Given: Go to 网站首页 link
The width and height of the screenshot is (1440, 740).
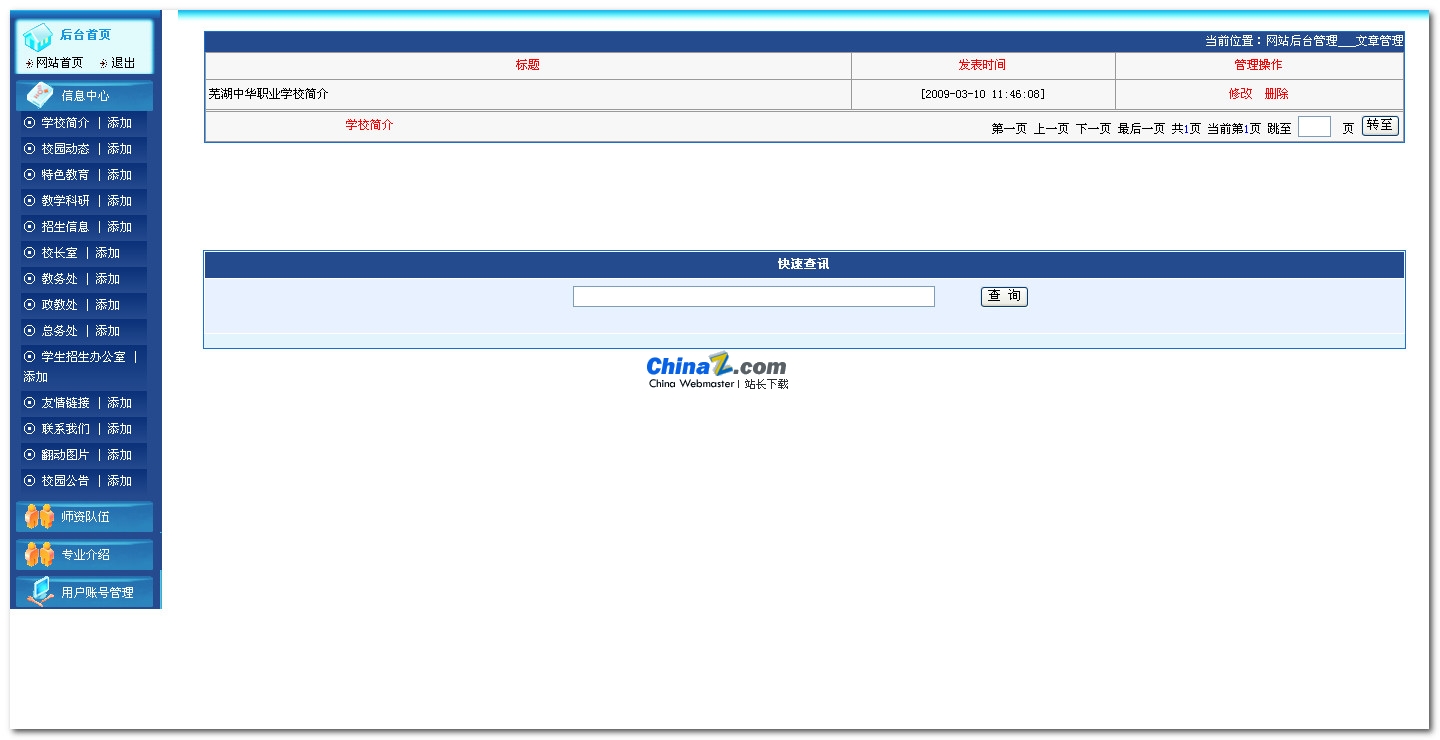Looking at the screenshot, I should pos(60,63).
